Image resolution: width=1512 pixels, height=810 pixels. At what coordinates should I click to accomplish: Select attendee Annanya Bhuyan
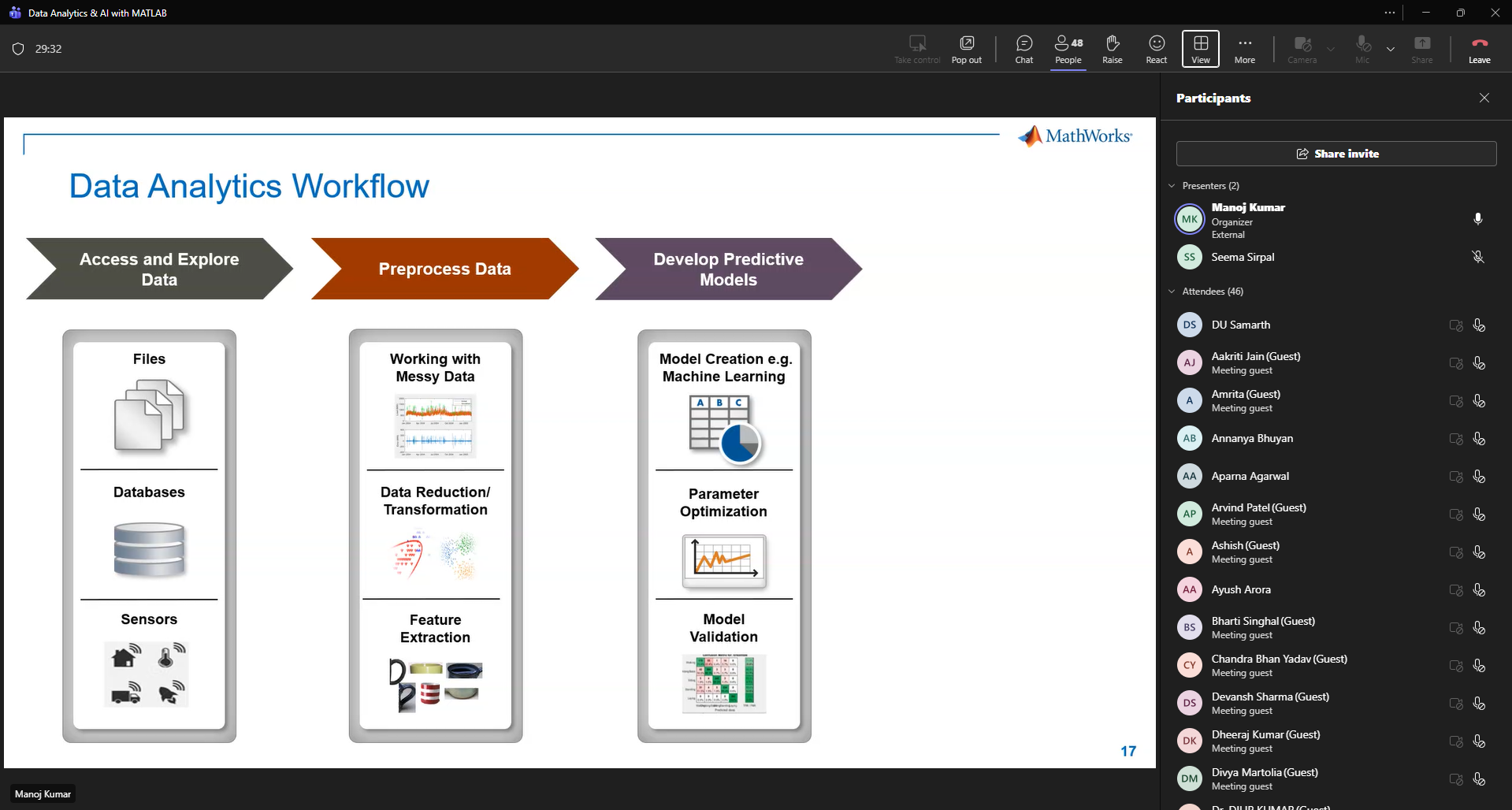click(x=1251, y=439)
